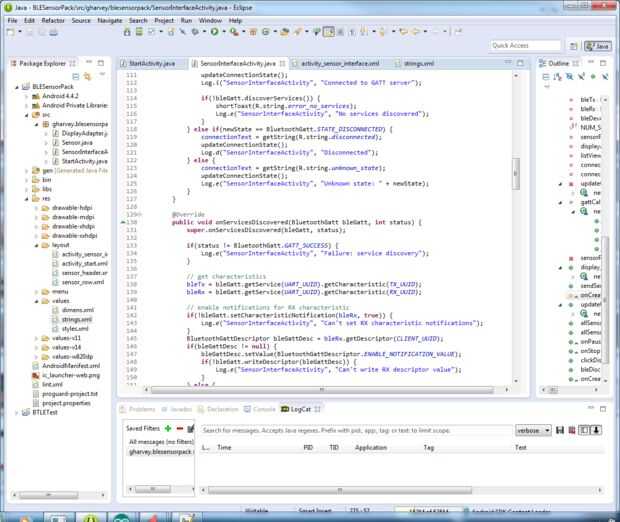Clear the LogCat log icon
Image resolution: width=620 pixels, height=522 pixels.
tap(572, 430)
